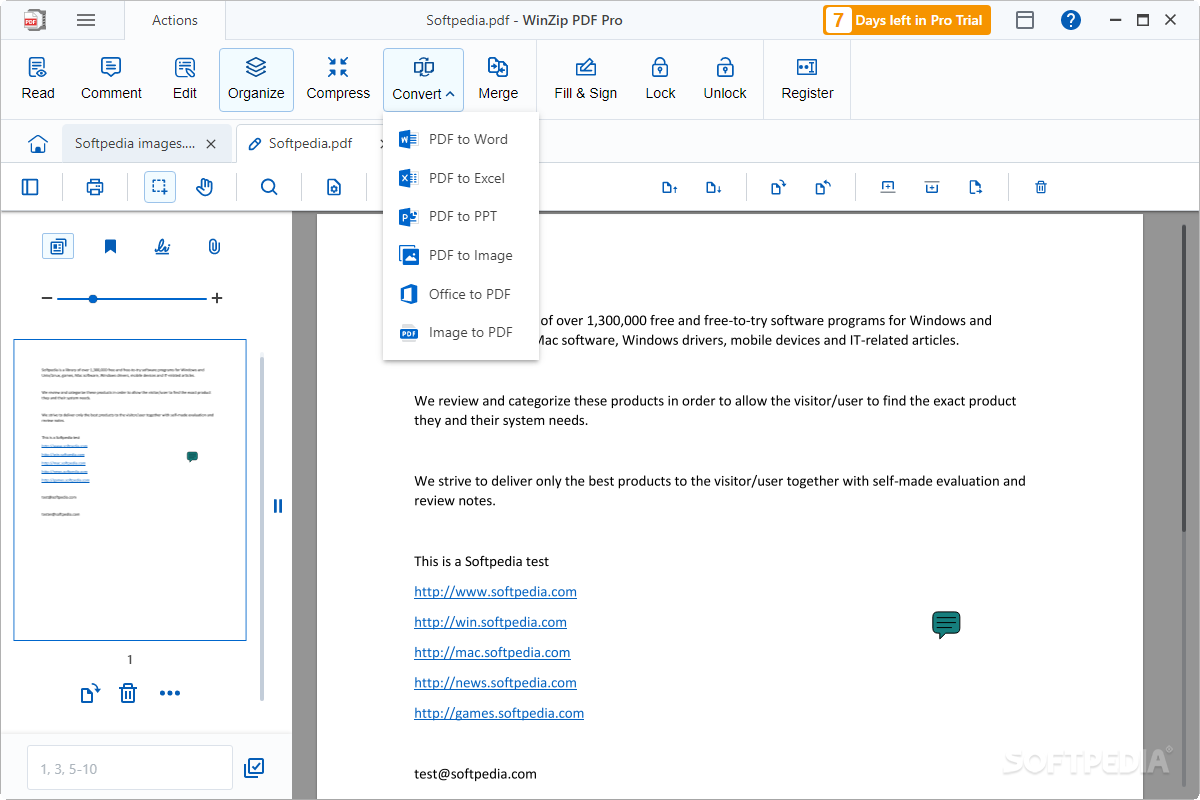Activate the Organize tool
Image resolution: width=1200 pixels, height=800 pixels.
[x=256, y=79]
